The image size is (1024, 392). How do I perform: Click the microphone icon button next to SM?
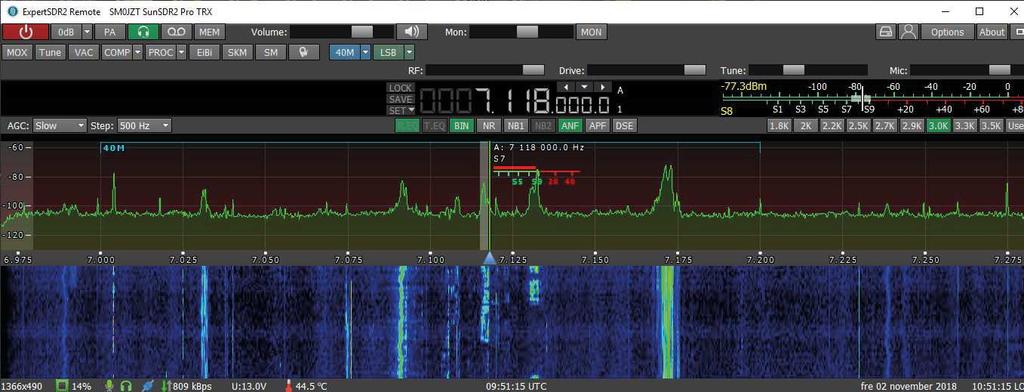point(304,52)
